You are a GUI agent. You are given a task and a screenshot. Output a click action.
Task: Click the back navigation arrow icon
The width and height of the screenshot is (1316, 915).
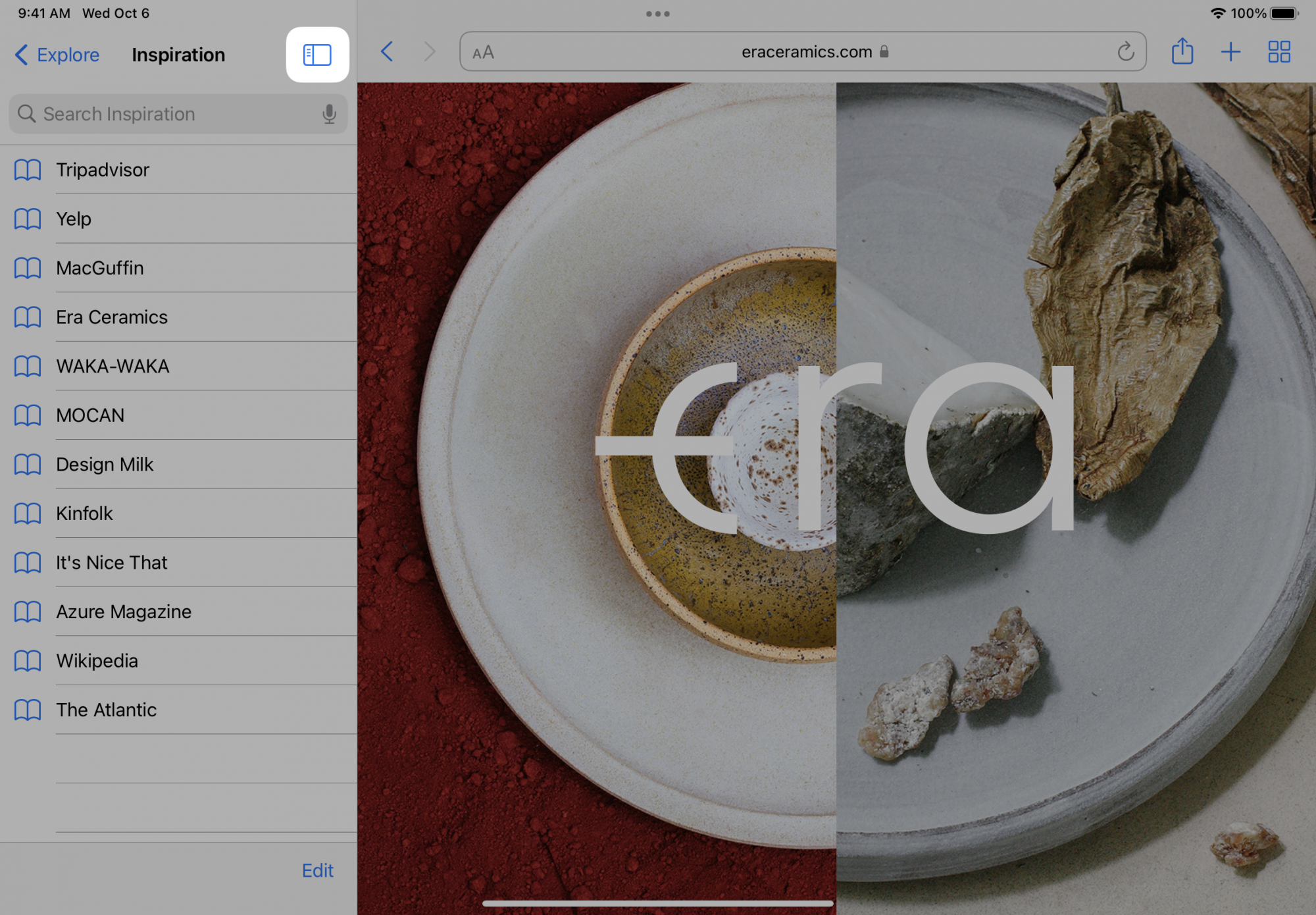pos(389,52)
